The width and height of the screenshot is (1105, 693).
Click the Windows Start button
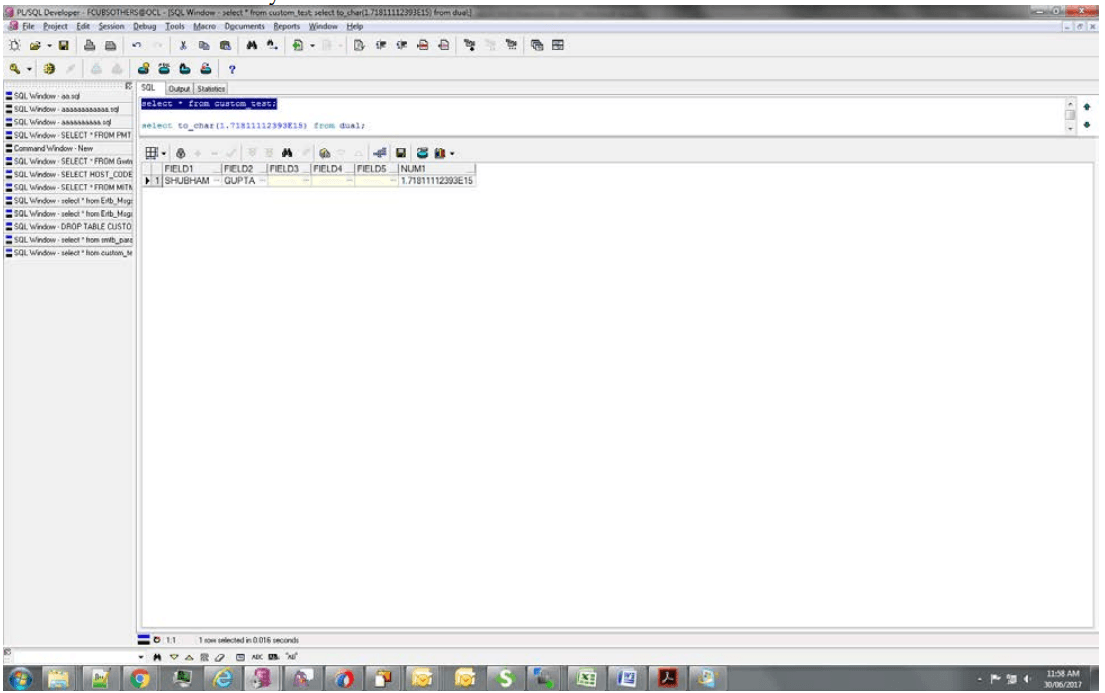(20, 680)
